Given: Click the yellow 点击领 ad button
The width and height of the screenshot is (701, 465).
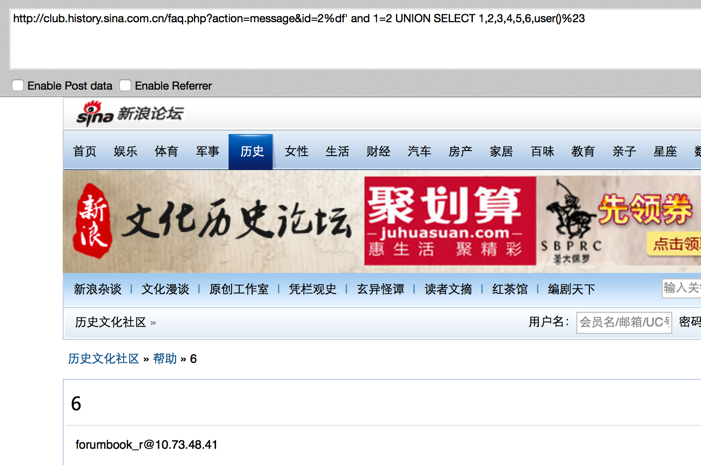Looking at the screenshot, I should pos(674,244).
